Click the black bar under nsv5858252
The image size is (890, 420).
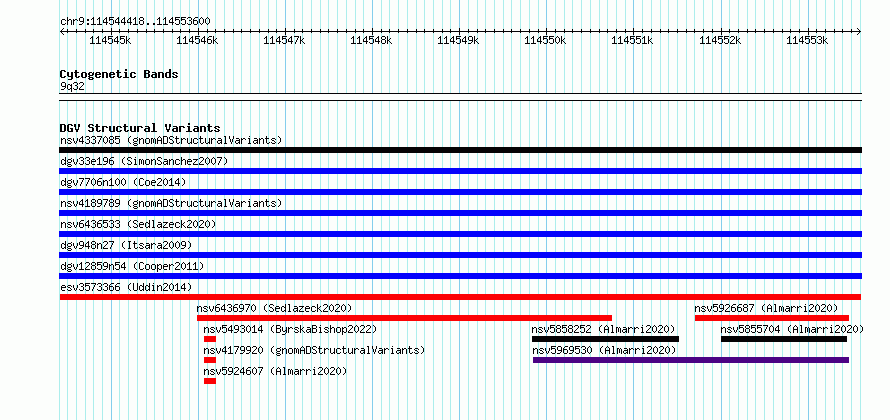pos(606,339)
